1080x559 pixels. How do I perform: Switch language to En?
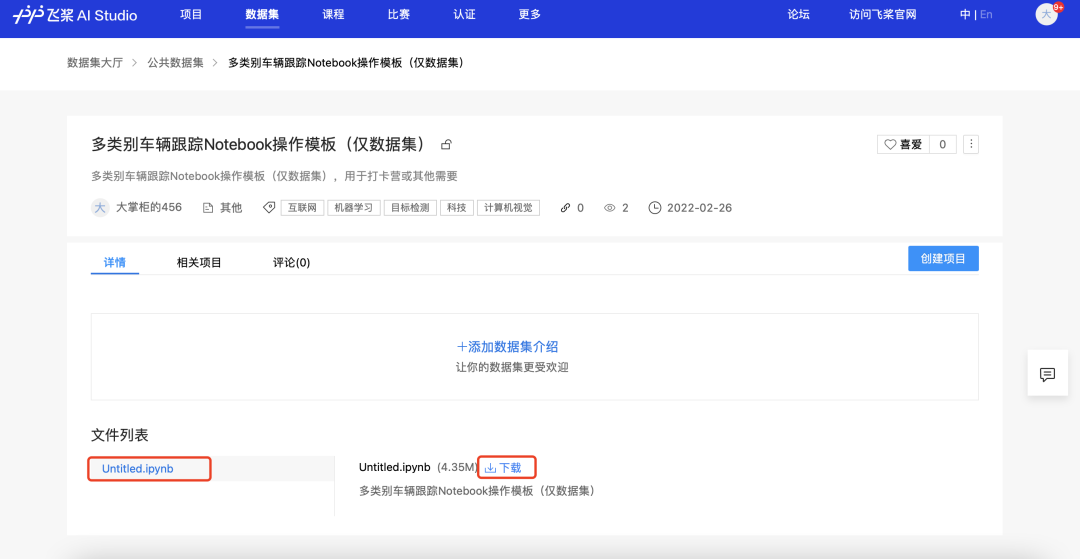(986, 14)
